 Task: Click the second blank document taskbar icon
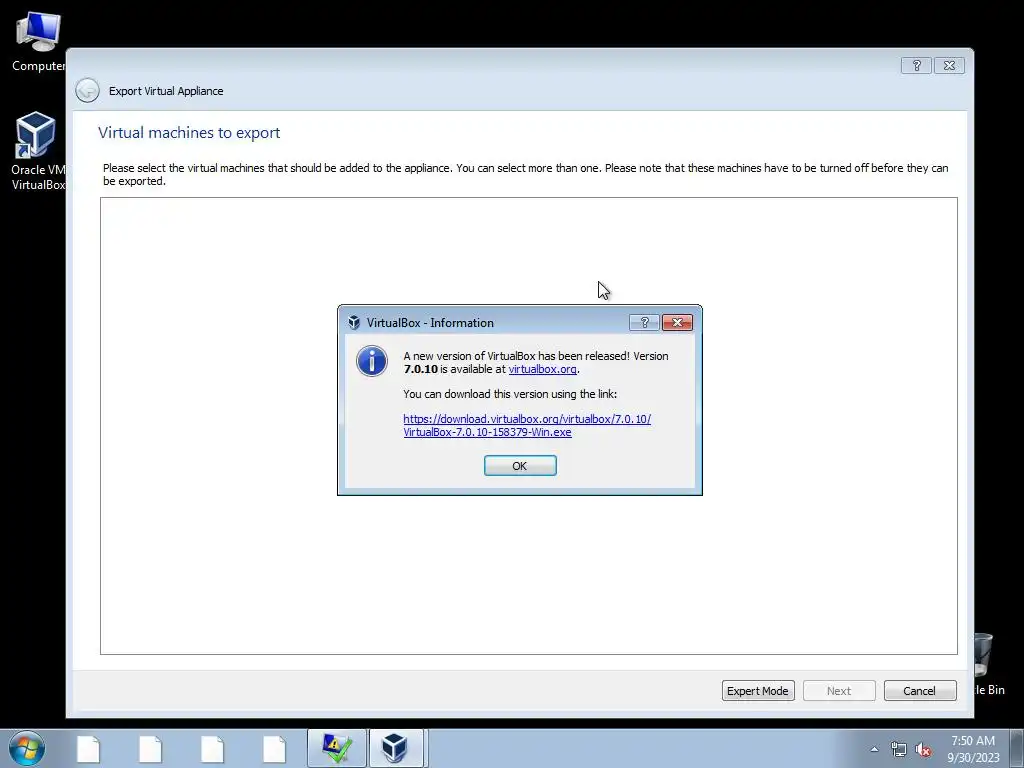[x=150, y=749]
